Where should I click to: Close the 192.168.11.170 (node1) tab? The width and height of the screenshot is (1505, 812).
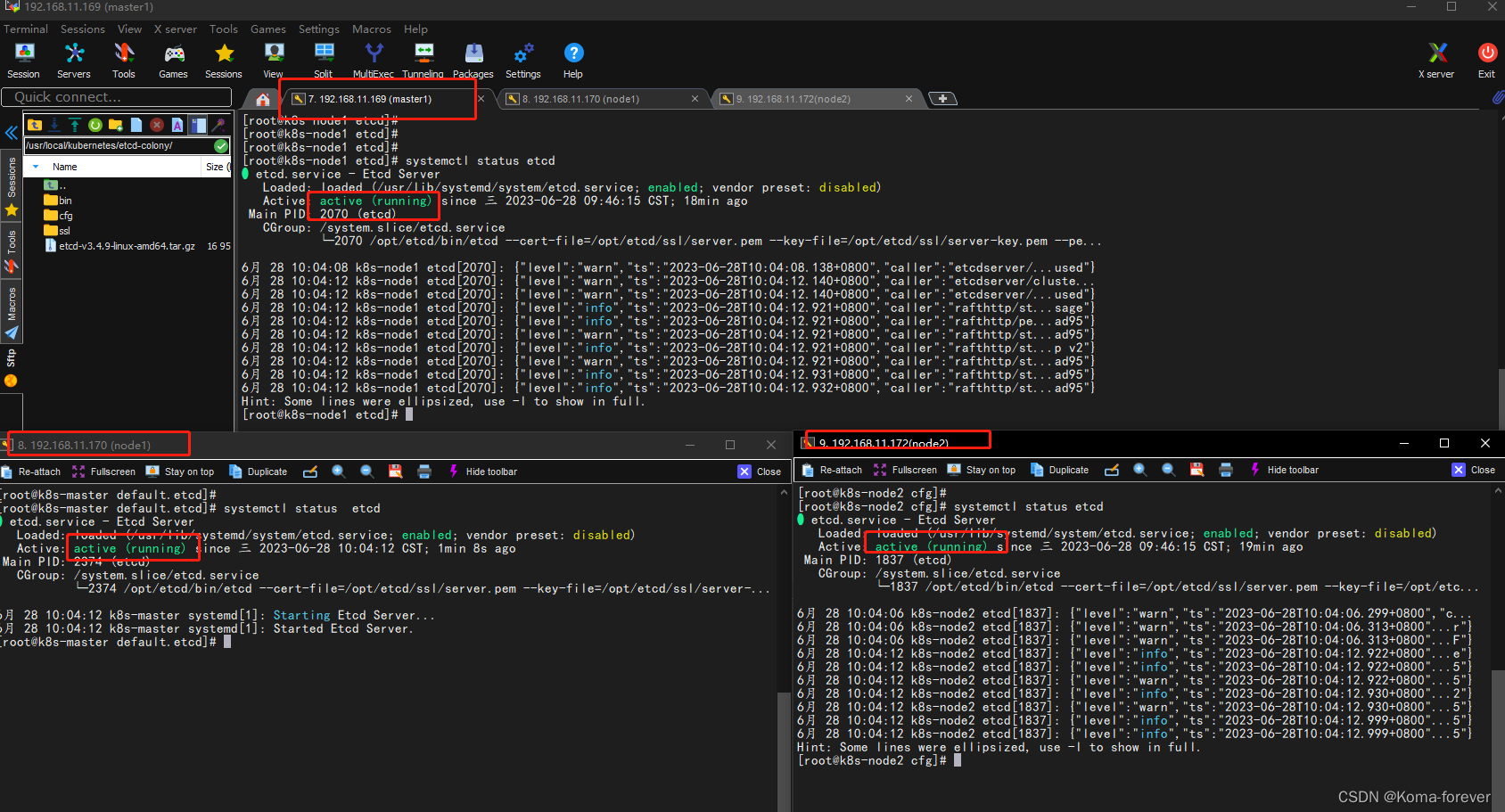[x=695, y=99]
